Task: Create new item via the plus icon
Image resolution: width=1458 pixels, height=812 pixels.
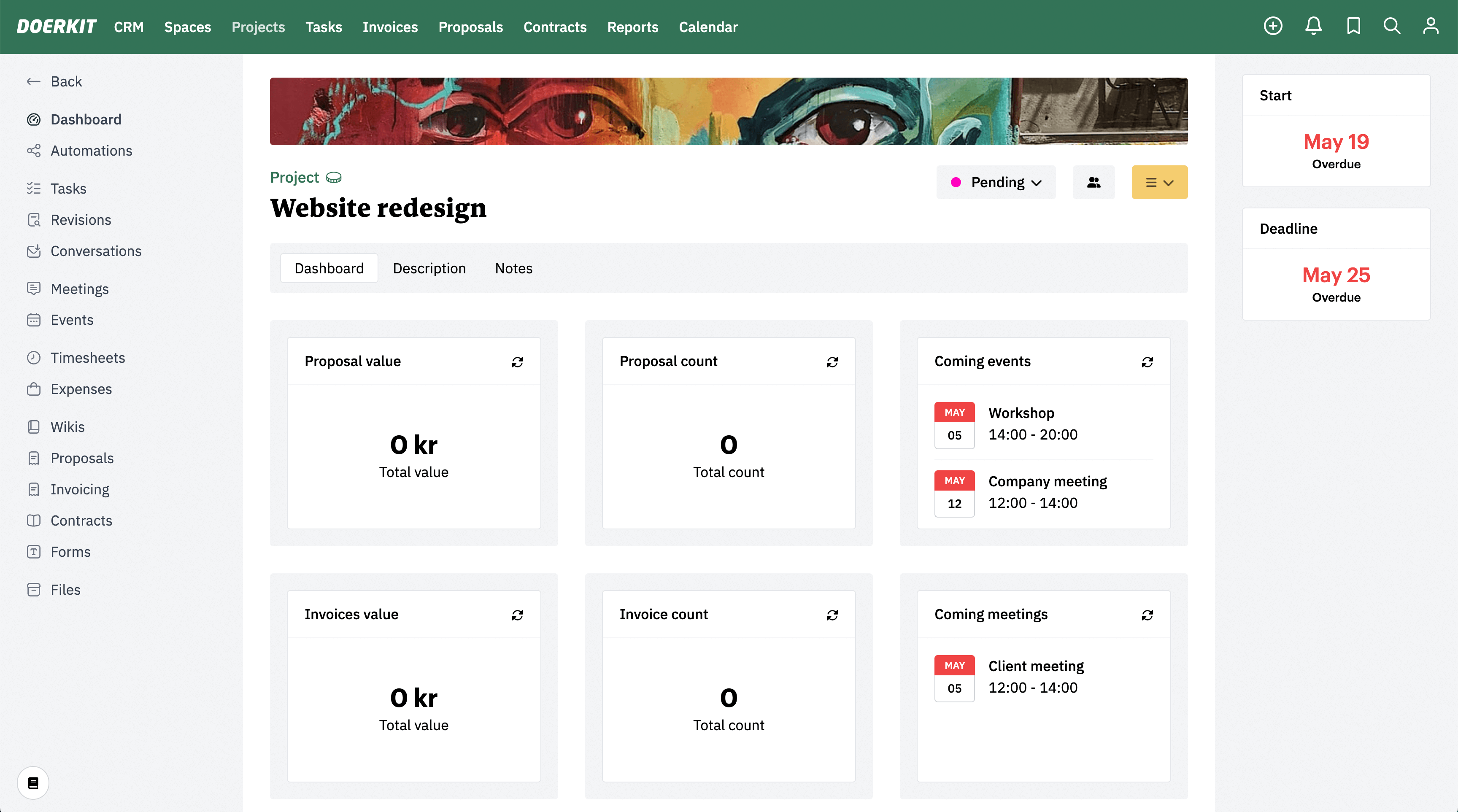Action: [1274, 26]
